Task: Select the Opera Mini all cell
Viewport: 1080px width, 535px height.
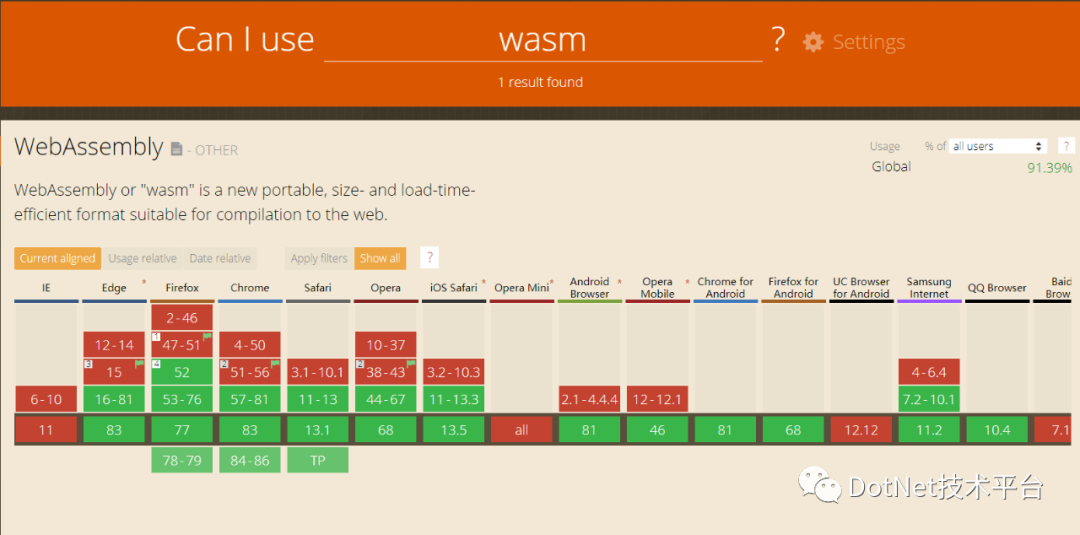Action: pyautogui.click(x=521, y=430)
